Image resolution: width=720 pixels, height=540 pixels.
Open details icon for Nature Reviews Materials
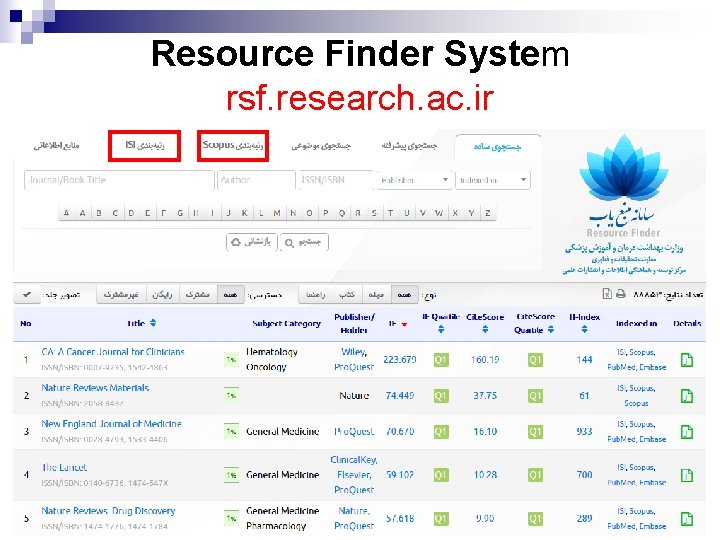click(686, 396)
